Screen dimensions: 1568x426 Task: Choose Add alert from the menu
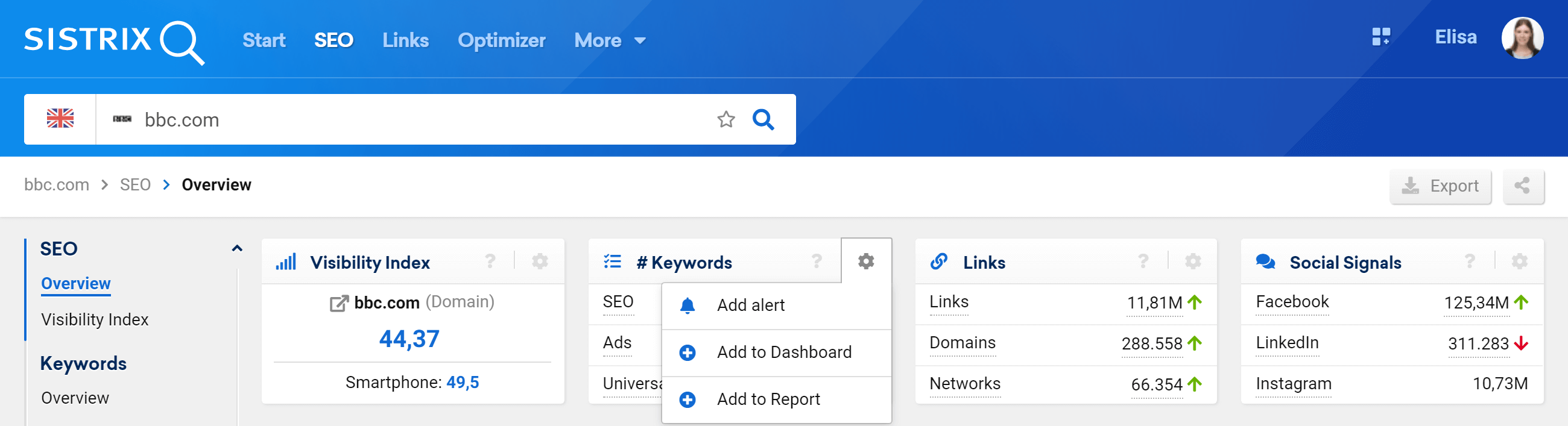[776, 305]
